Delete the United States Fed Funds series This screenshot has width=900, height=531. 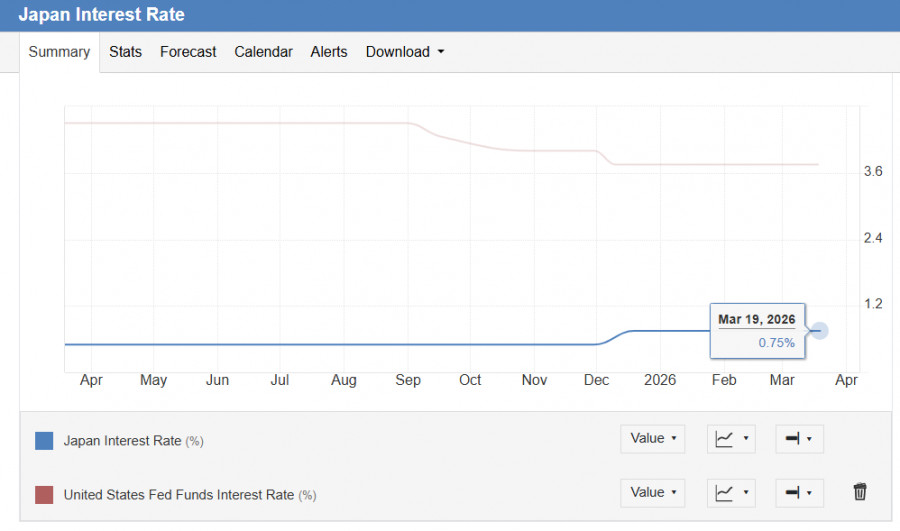[860, 492]
